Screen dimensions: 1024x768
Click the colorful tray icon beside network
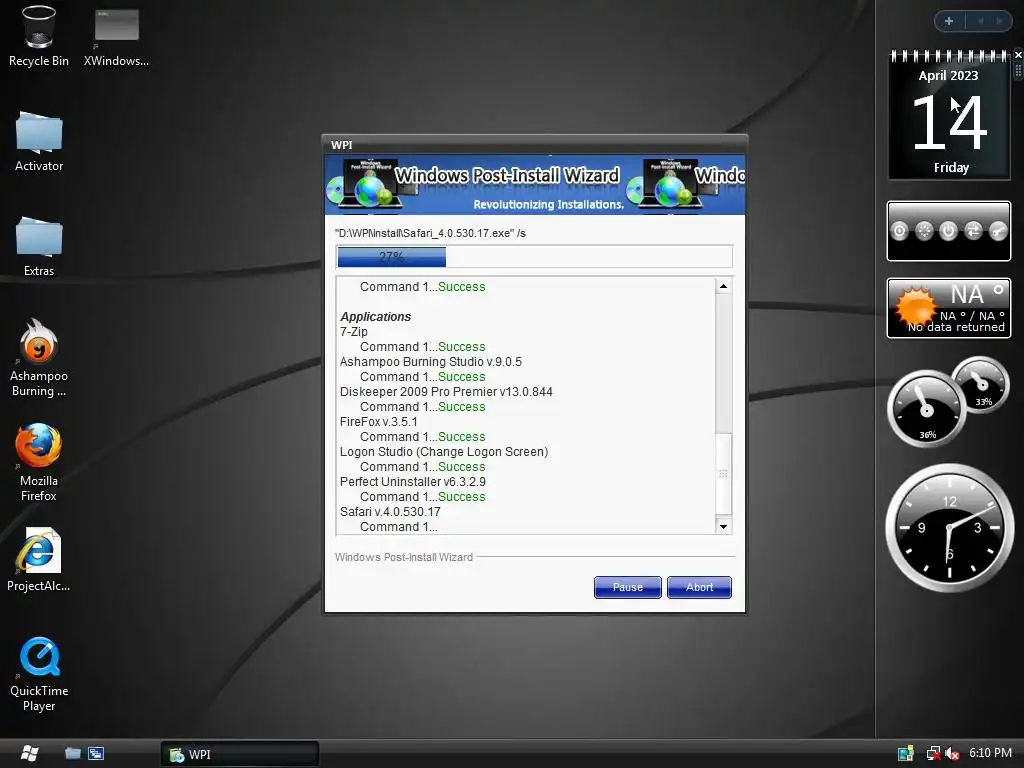click(906, 753)
